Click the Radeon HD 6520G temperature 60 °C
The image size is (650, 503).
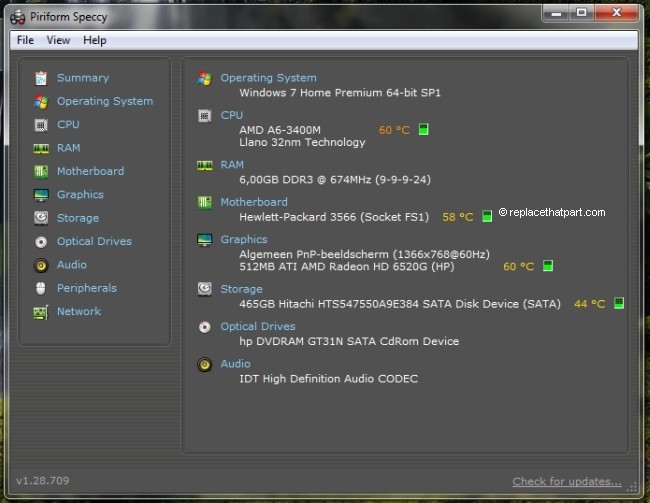[518, 267]
